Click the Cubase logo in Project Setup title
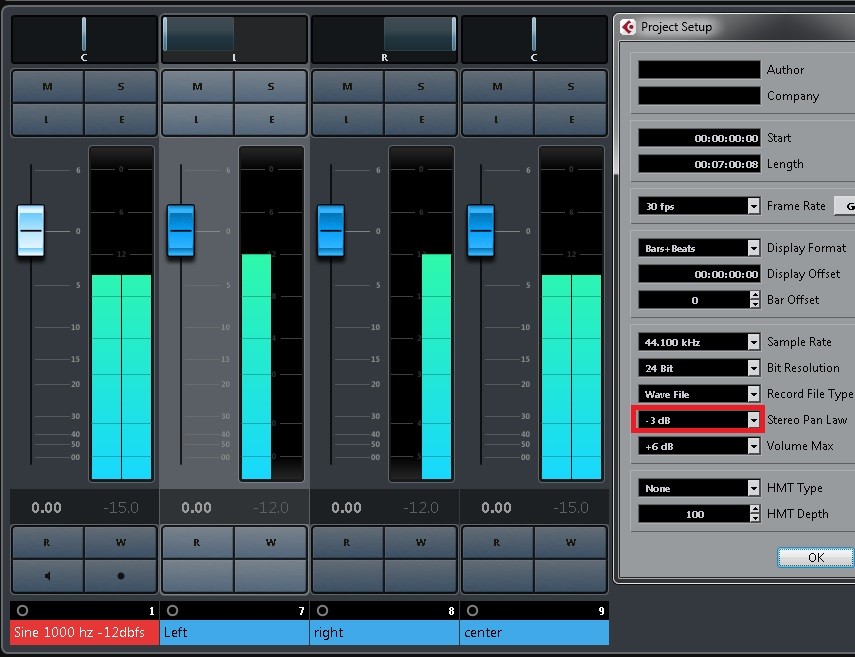This screenshot has width=855, height=657. tap(628, 27)
